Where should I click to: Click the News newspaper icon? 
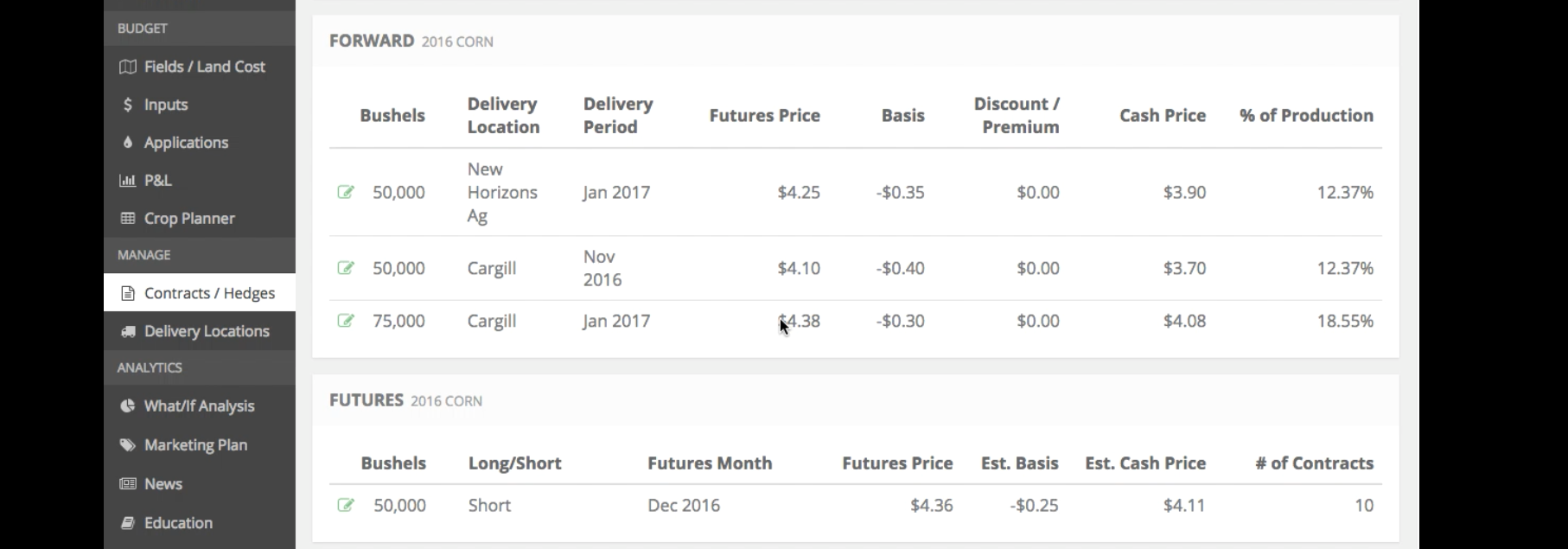coord(127,483)
